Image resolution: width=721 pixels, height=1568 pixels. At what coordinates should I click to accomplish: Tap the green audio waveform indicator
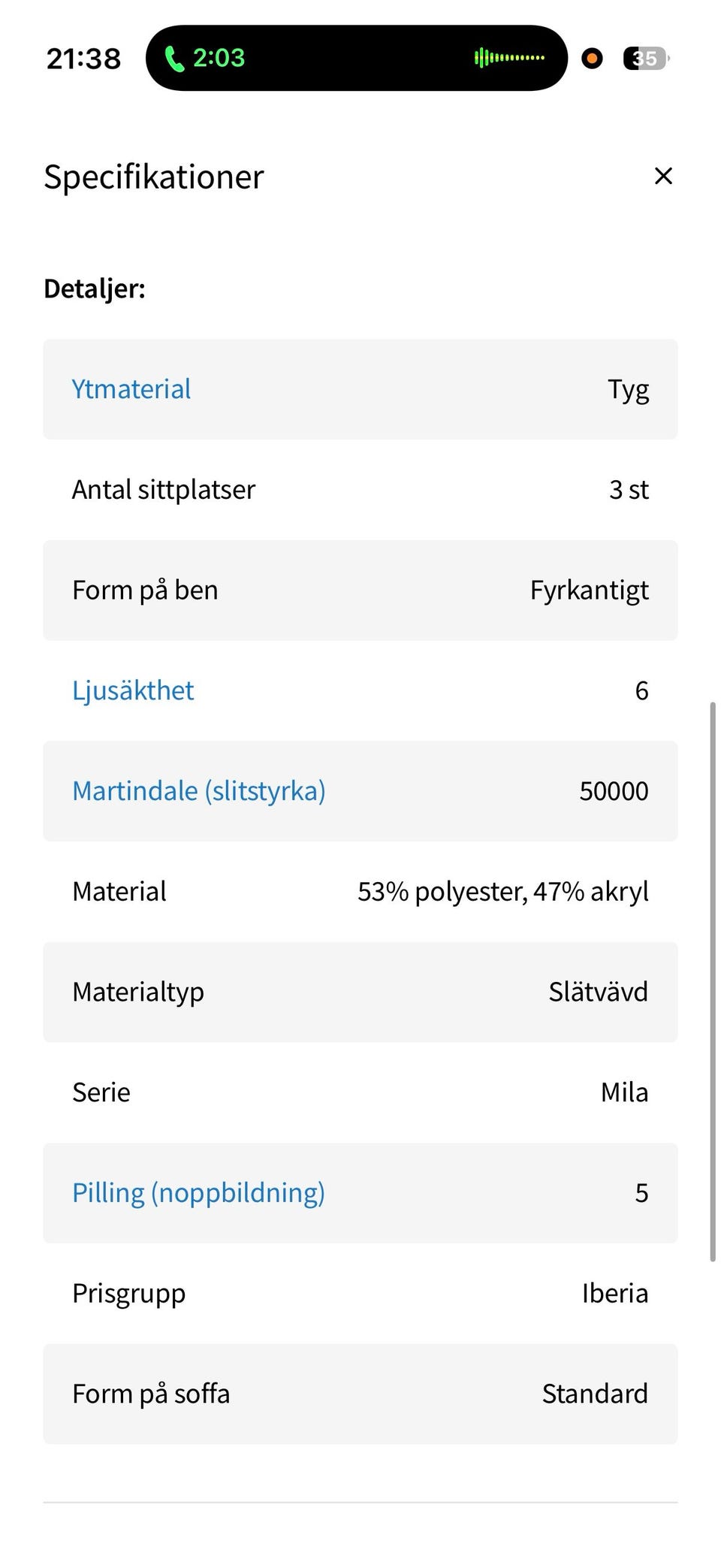(509, 58)
